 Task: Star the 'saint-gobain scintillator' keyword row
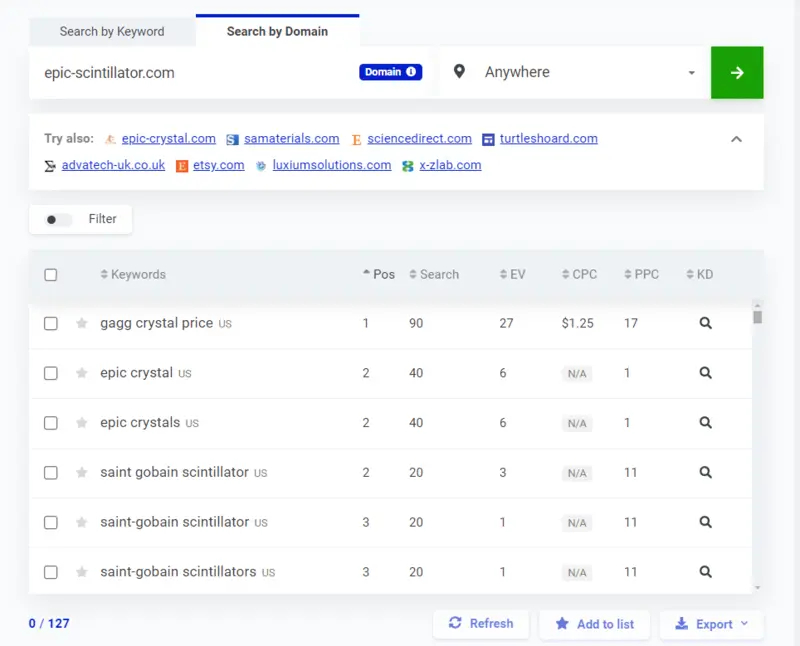[x=82, y=522]
